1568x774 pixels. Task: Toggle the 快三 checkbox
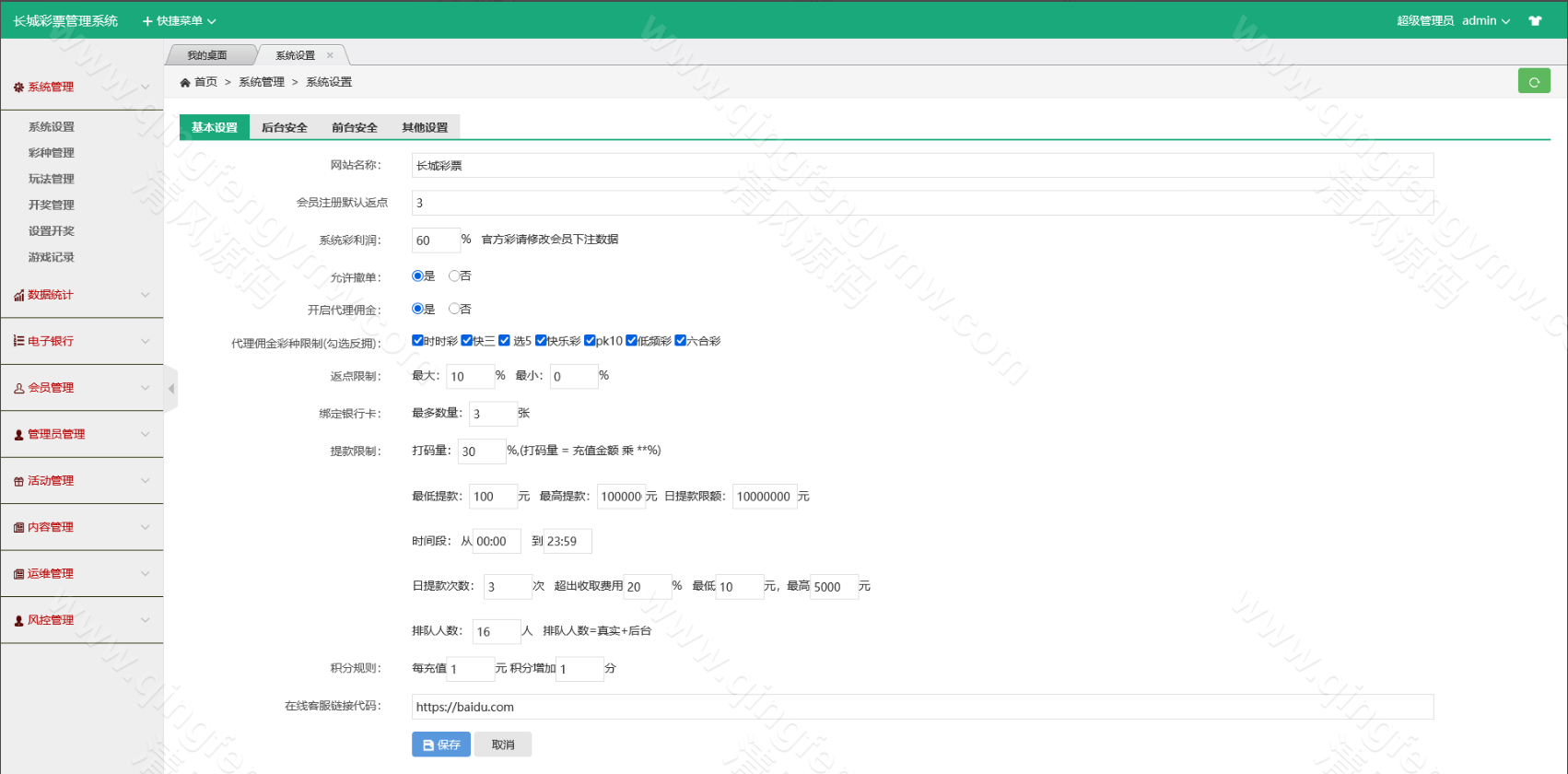[467, 340]
